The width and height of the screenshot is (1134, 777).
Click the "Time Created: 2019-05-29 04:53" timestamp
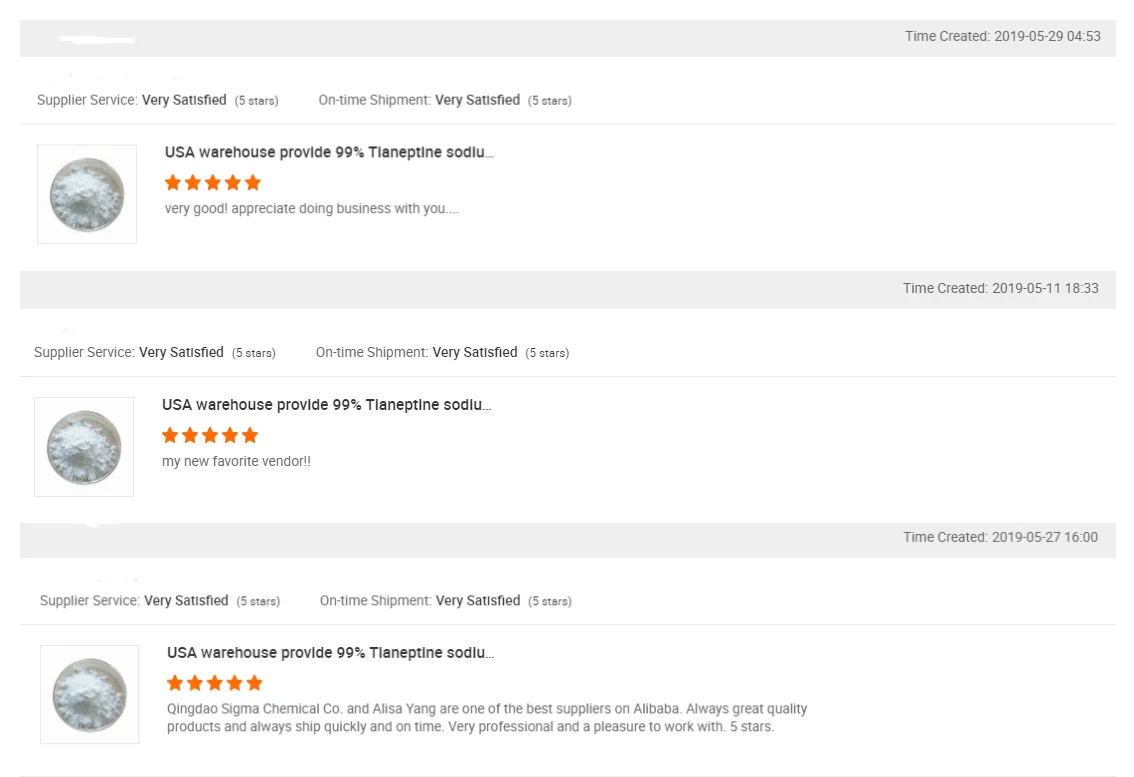pos(1002,36)
